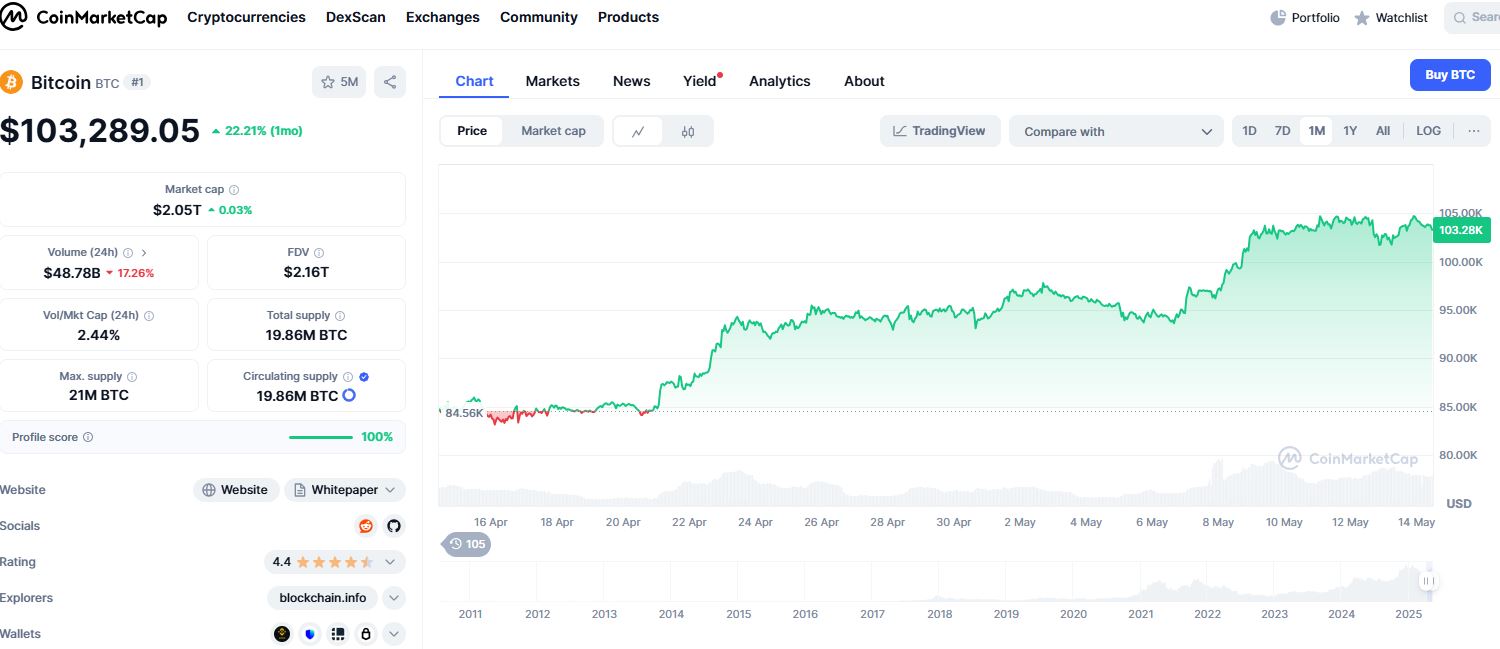Click the 103.28K current price label
The width and height of the screenshot is (1500, 649).
1462,231
